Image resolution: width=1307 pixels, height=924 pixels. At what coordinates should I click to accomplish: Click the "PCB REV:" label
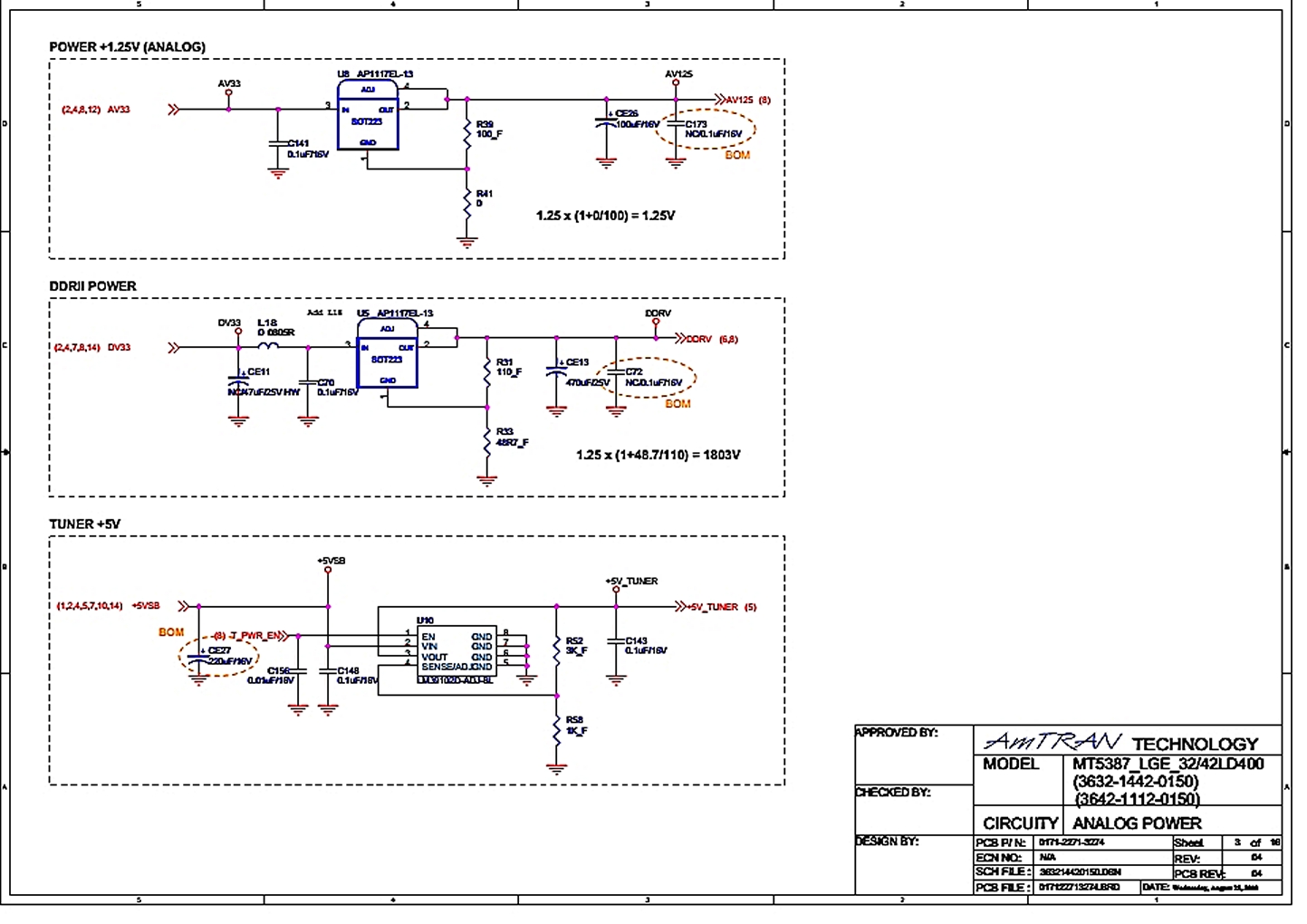pos(1199,874)
